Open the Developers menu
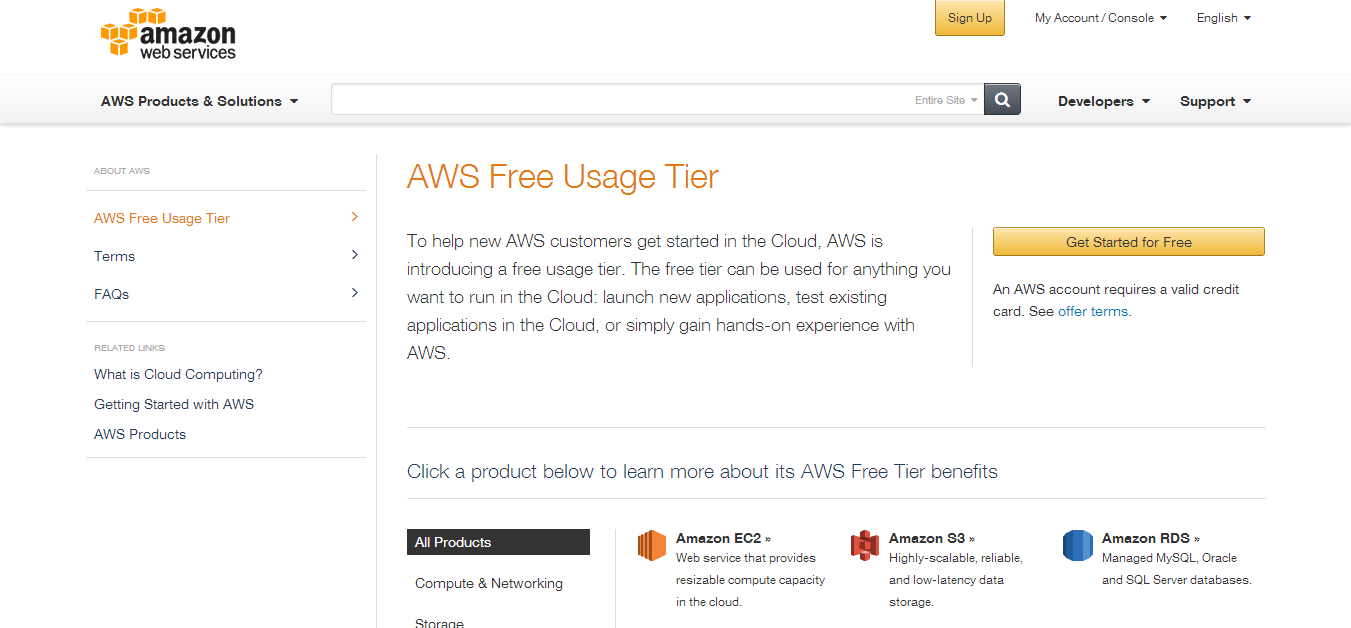 [x=1104, y=101]
